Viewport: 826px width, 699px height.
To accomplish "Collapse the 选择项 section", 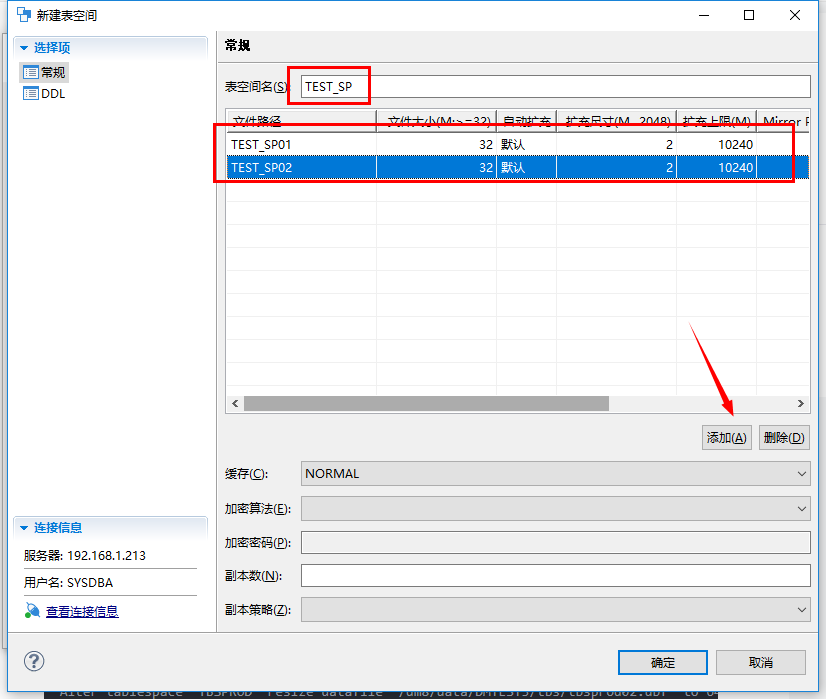I will tap(24, 48).
